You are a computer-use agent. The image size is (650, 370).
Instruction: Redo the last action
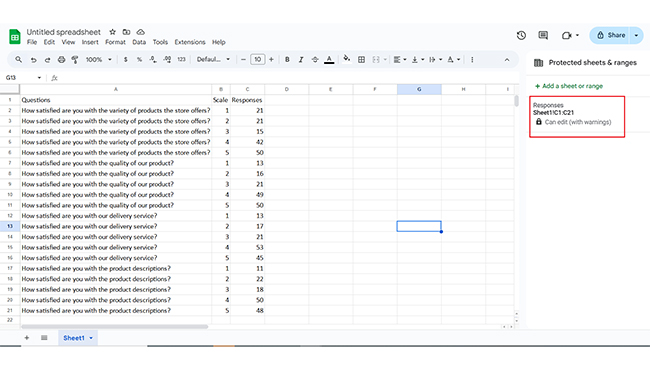click(47, 60)
